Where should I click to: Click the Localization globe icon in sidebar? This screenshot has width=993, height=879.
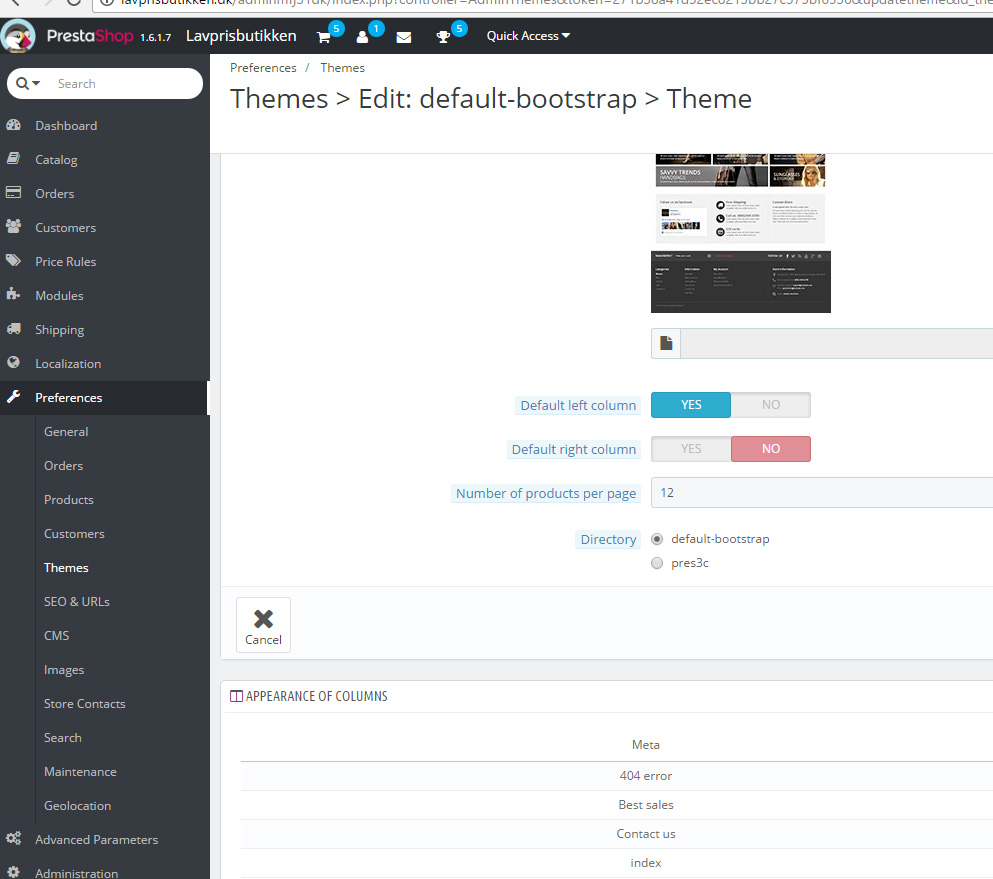13,362
